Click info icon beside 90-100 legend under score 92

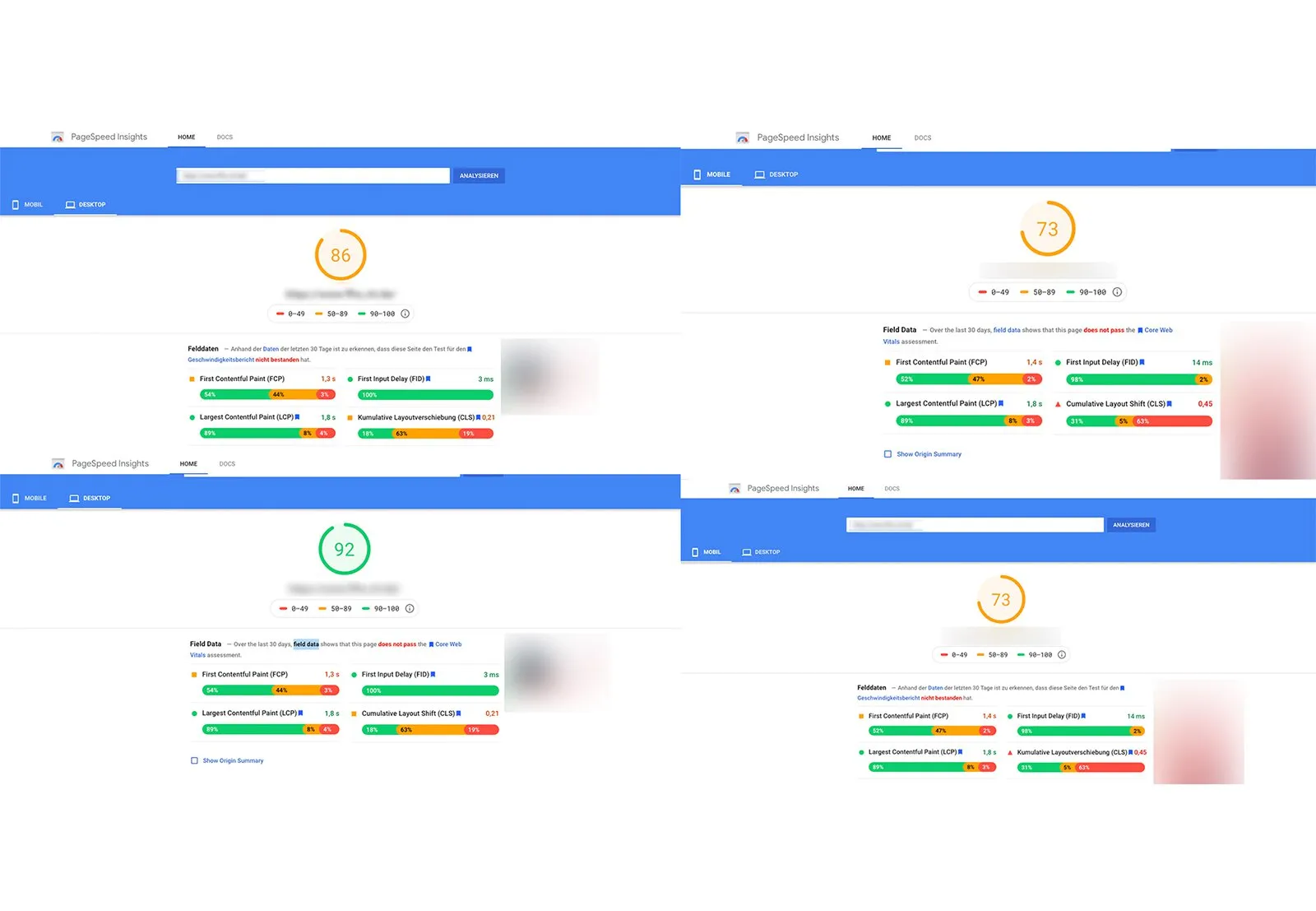click(410, 608)
